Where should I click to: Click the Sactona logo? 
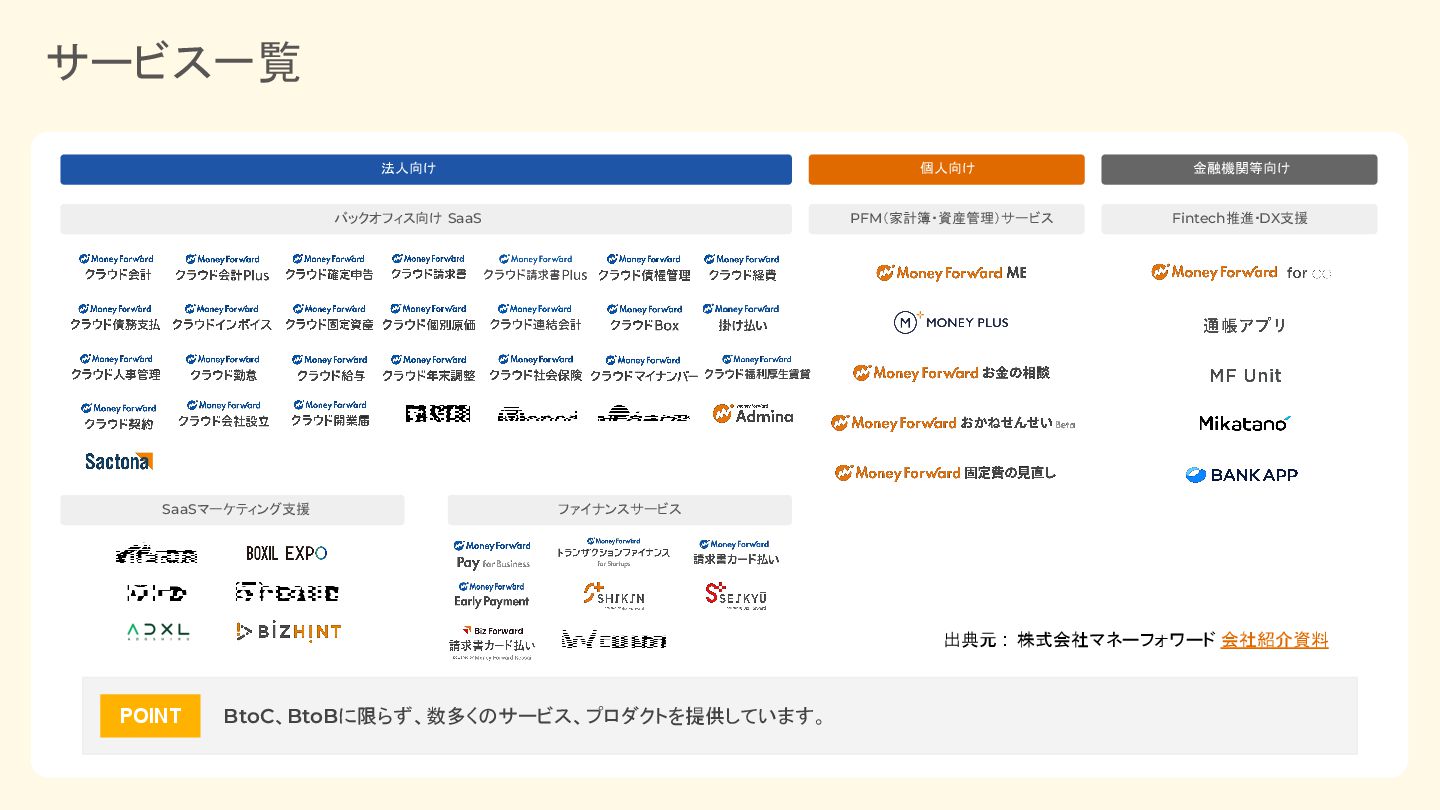click(119, 461)
